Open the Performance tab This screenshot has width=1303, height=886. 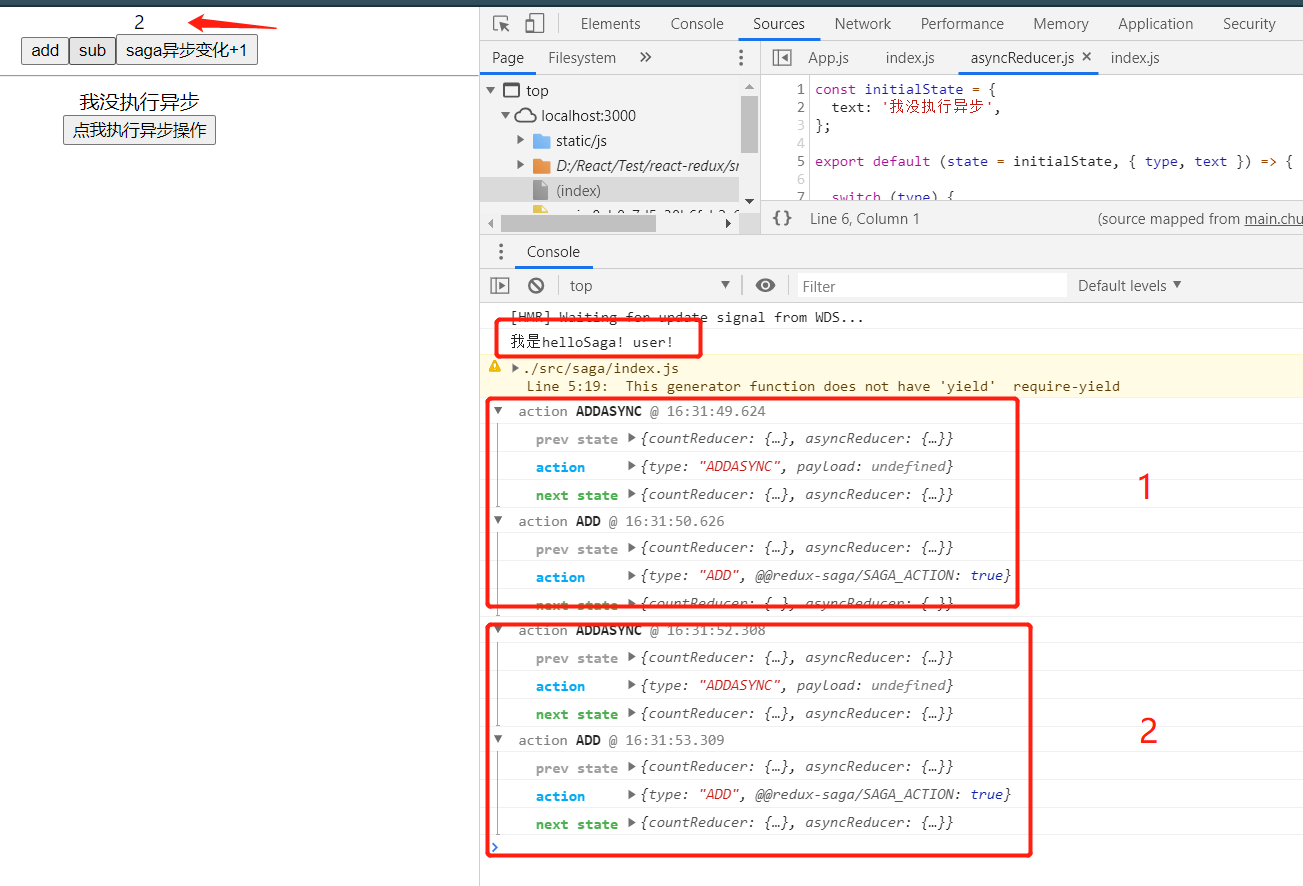coord(962,24)
